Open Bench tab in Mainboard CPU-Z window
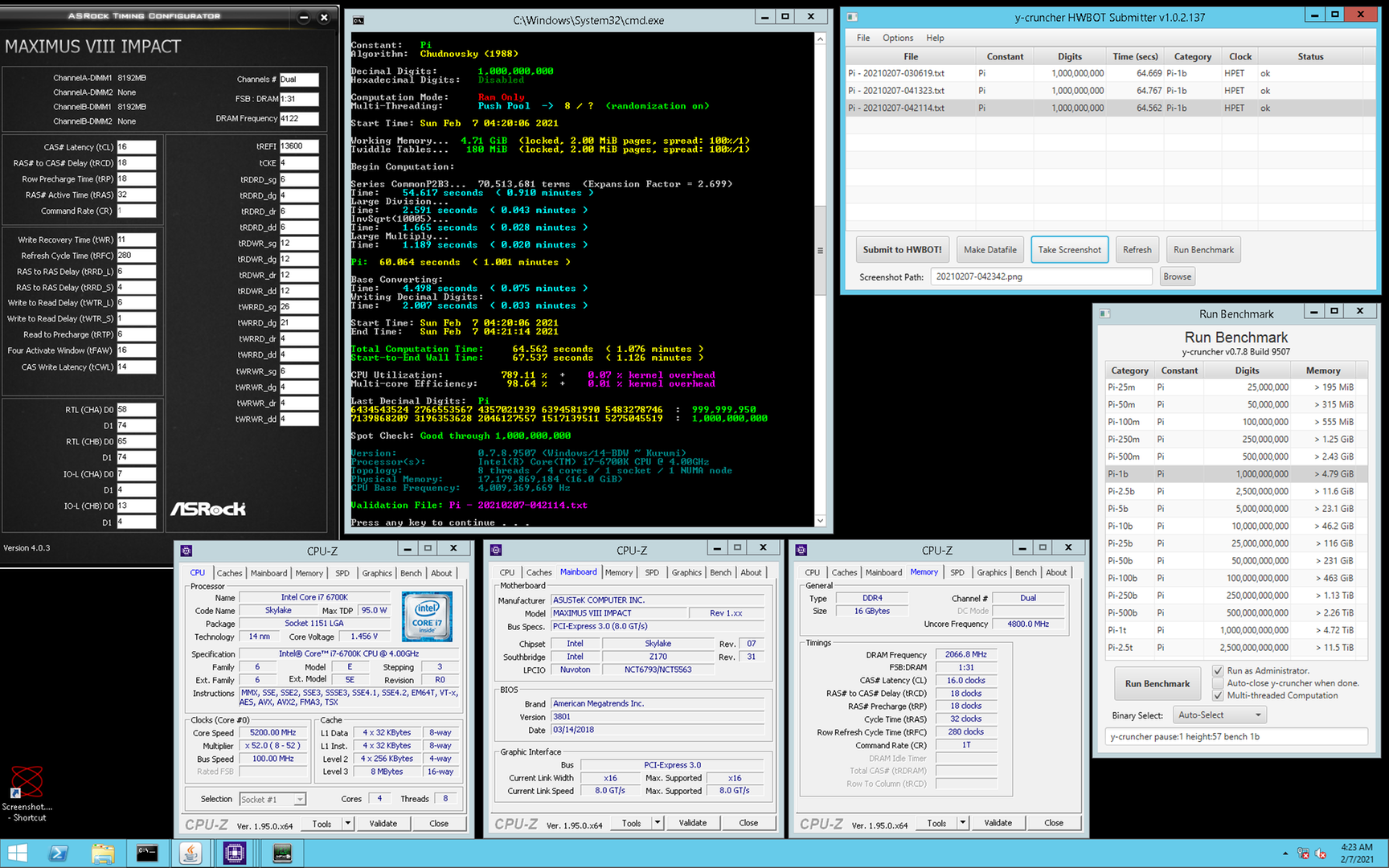 pos(720,572)
